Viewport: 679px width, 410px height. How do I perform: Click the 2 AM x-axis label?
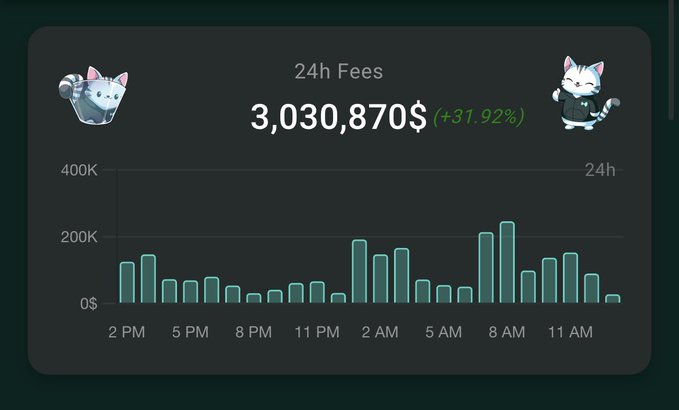(x=380, y=332)
